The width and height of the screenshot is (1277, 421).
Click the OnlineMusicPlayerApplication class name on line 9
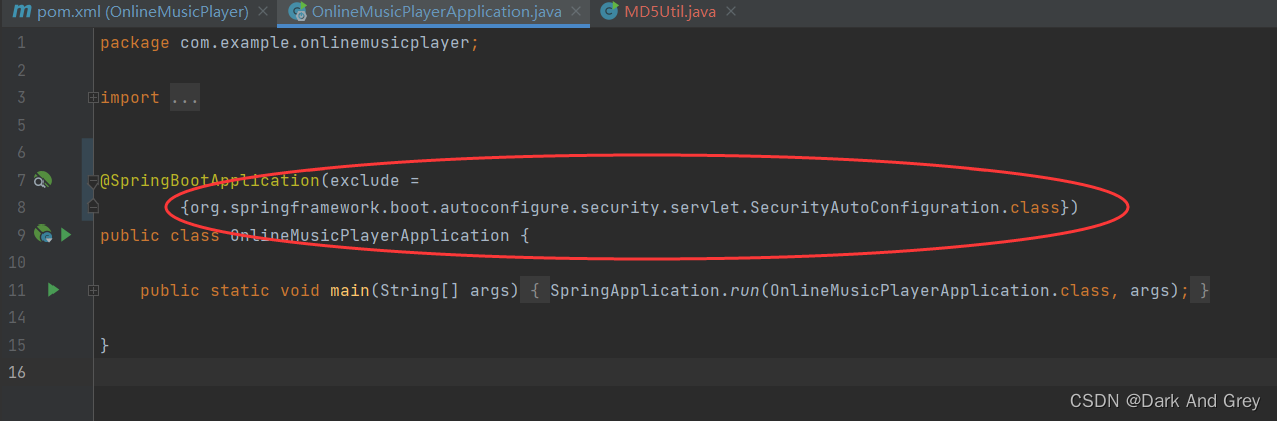[369, 236]
